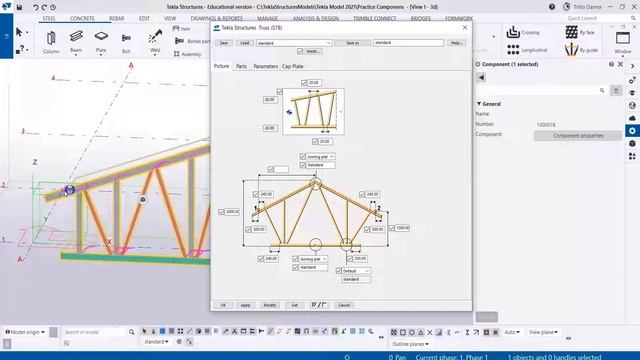The image size is (640, 360).
Task: Select the arrow selection tool in ribbon
Action: (x=19, y=32)
